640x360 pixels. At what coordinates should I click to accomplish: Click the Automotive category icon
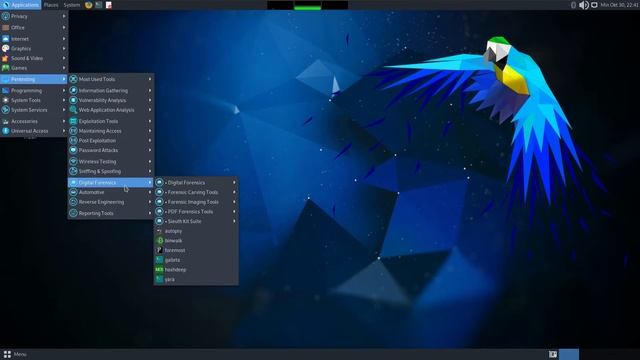click(x=73, y=192)
